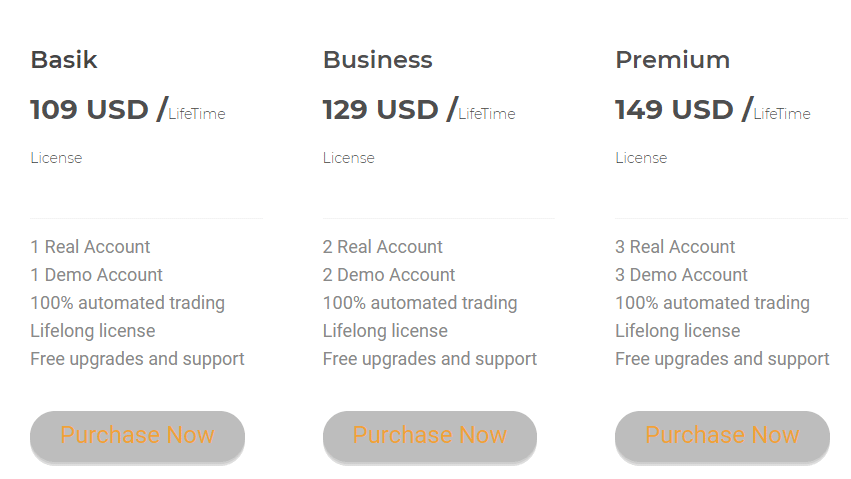Click License text under the Basik price
This screenshot has width=851, height=479.
(x=56, y=158)
